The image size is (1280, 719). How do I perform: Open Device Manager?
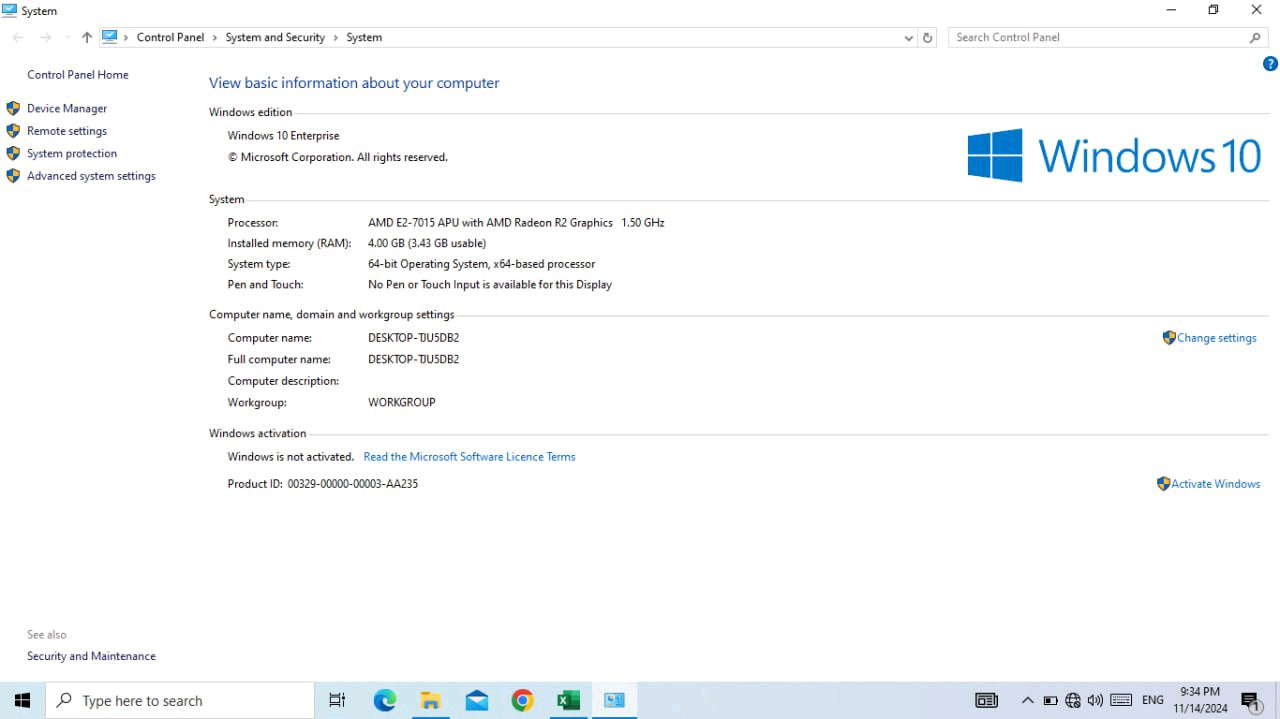67,108
